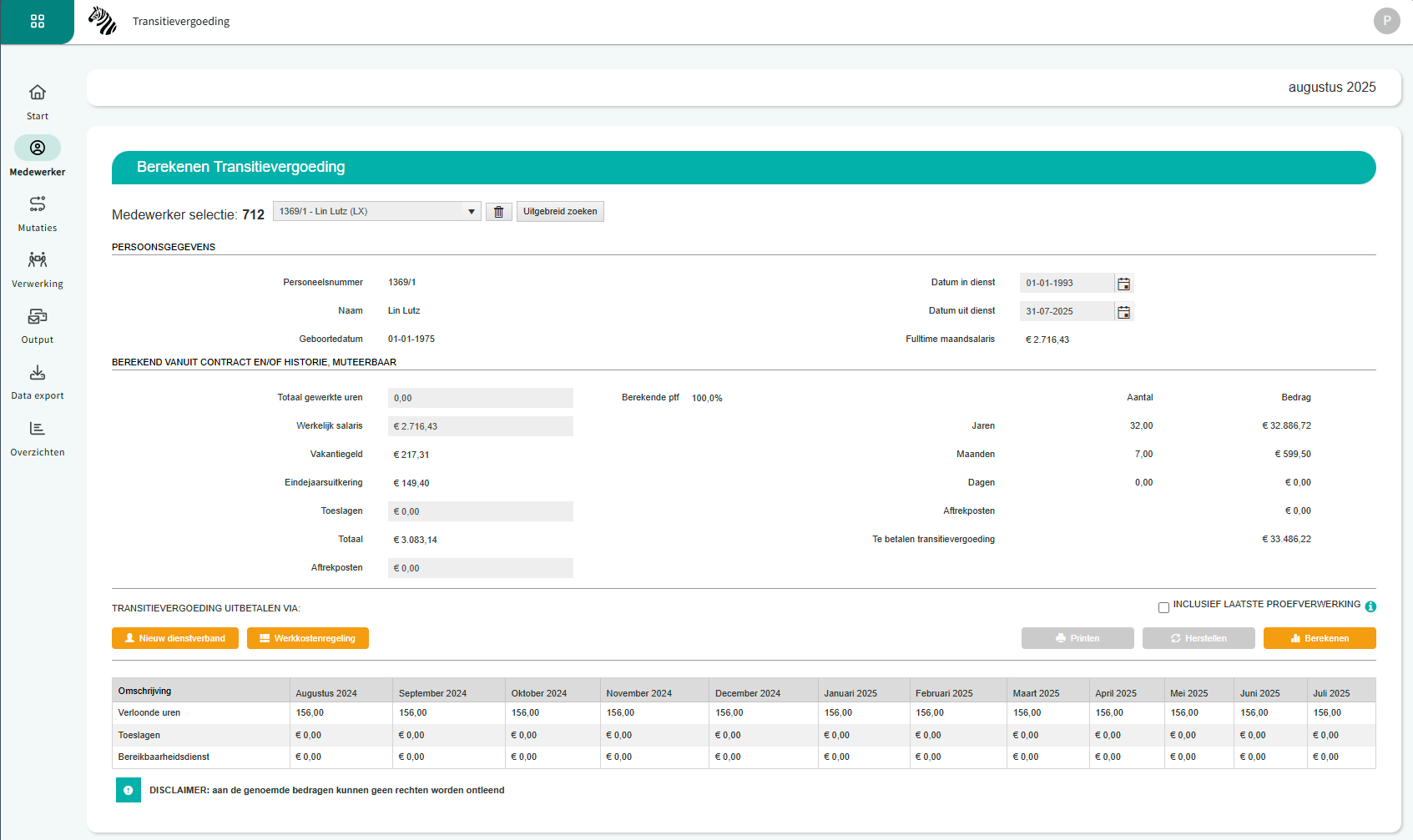Image resolution: width=1413 pixels, height=840 pixels.
Task: Click Eindejaarsuitkering value € 149,40
Action: click(411, 483)
